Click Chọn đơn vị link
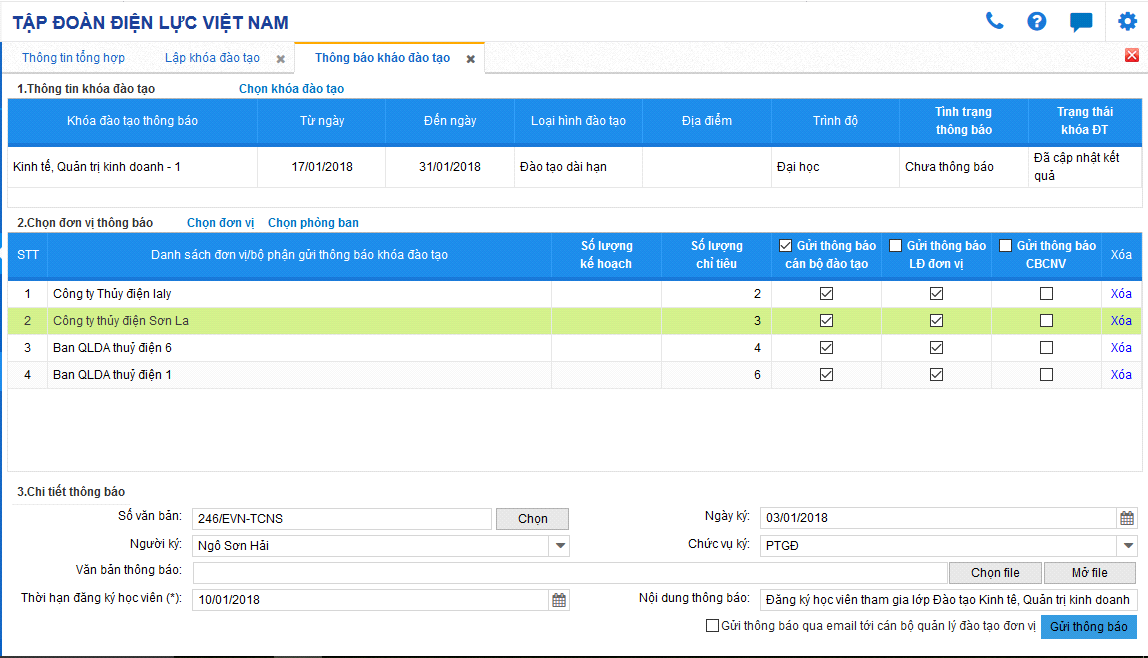The width and height of the screenshot is (1148, 658). click(220, 223)
